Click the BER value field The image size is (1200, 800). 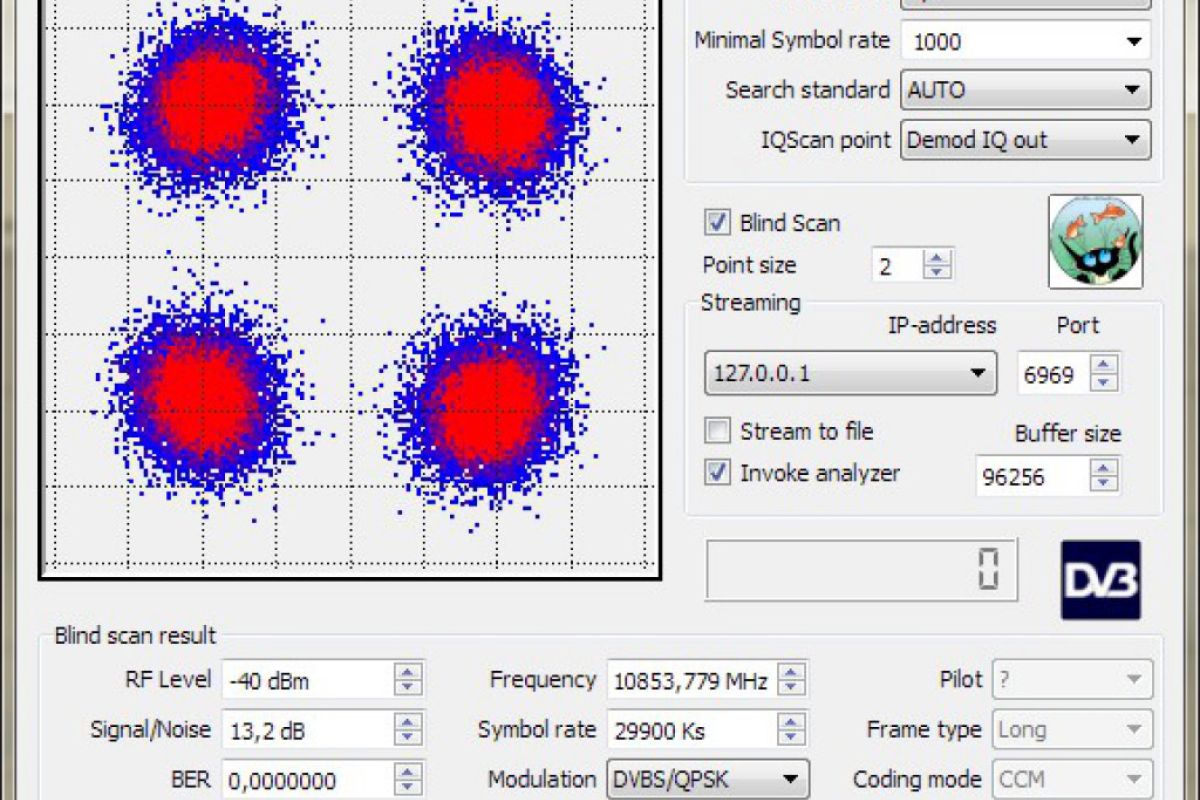pos(305,780)
